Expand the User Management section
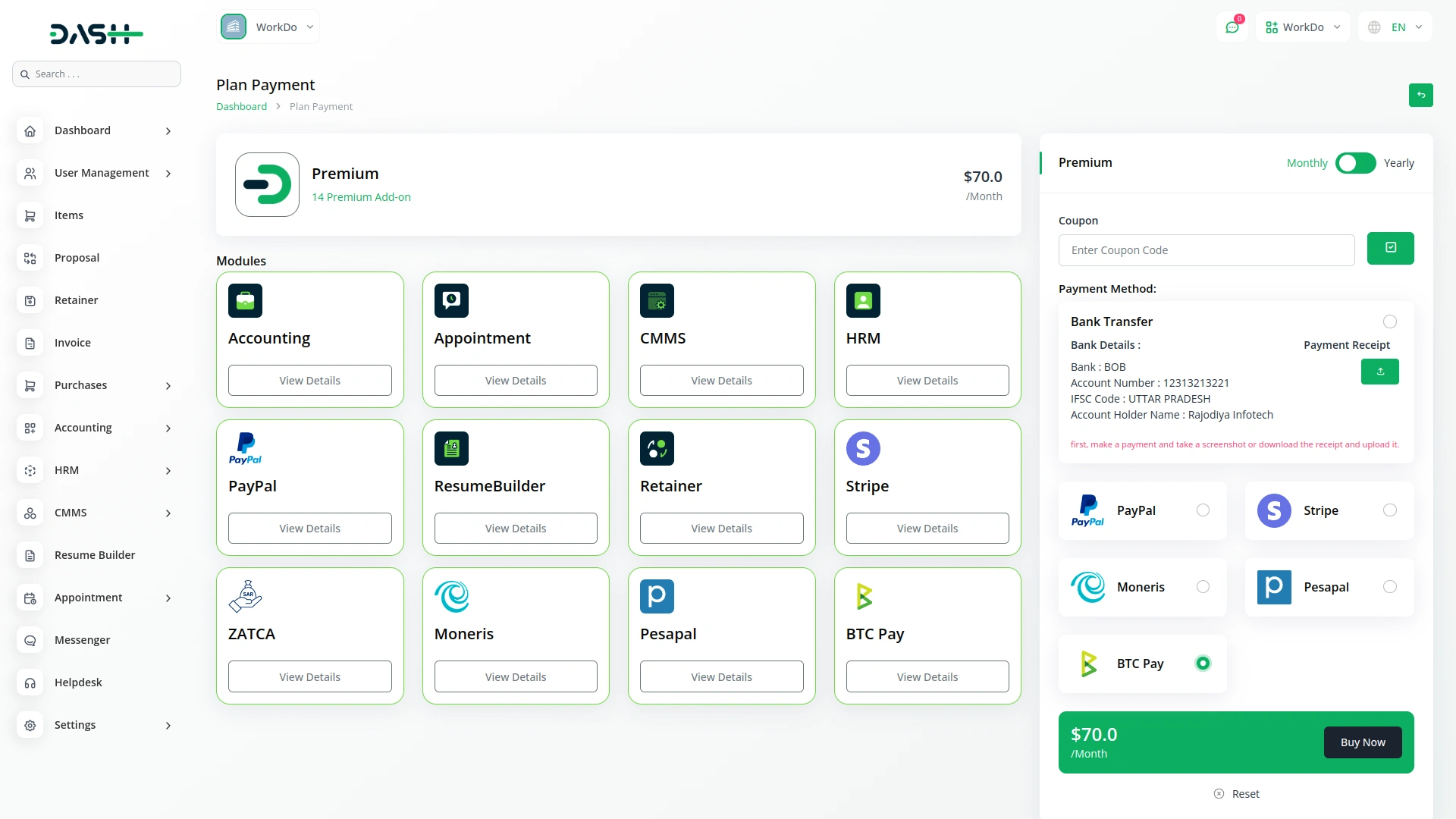This screenshot has width=1456, height=819. click(101, 173)
